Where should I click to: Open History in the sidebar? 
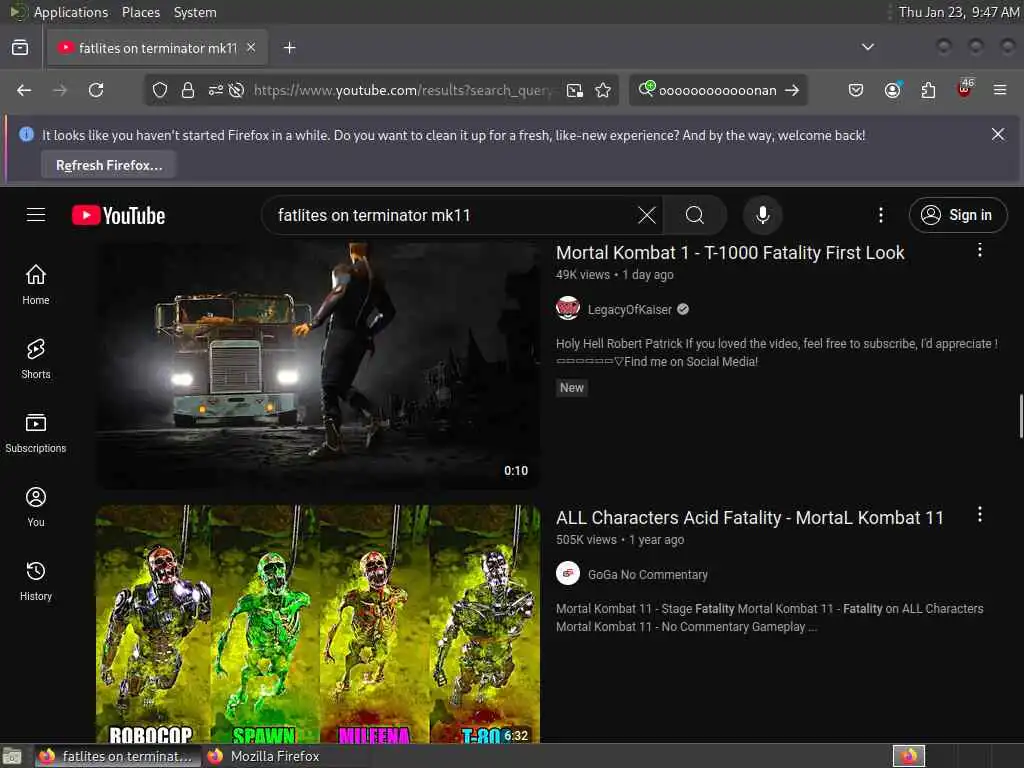pos(36,581)
